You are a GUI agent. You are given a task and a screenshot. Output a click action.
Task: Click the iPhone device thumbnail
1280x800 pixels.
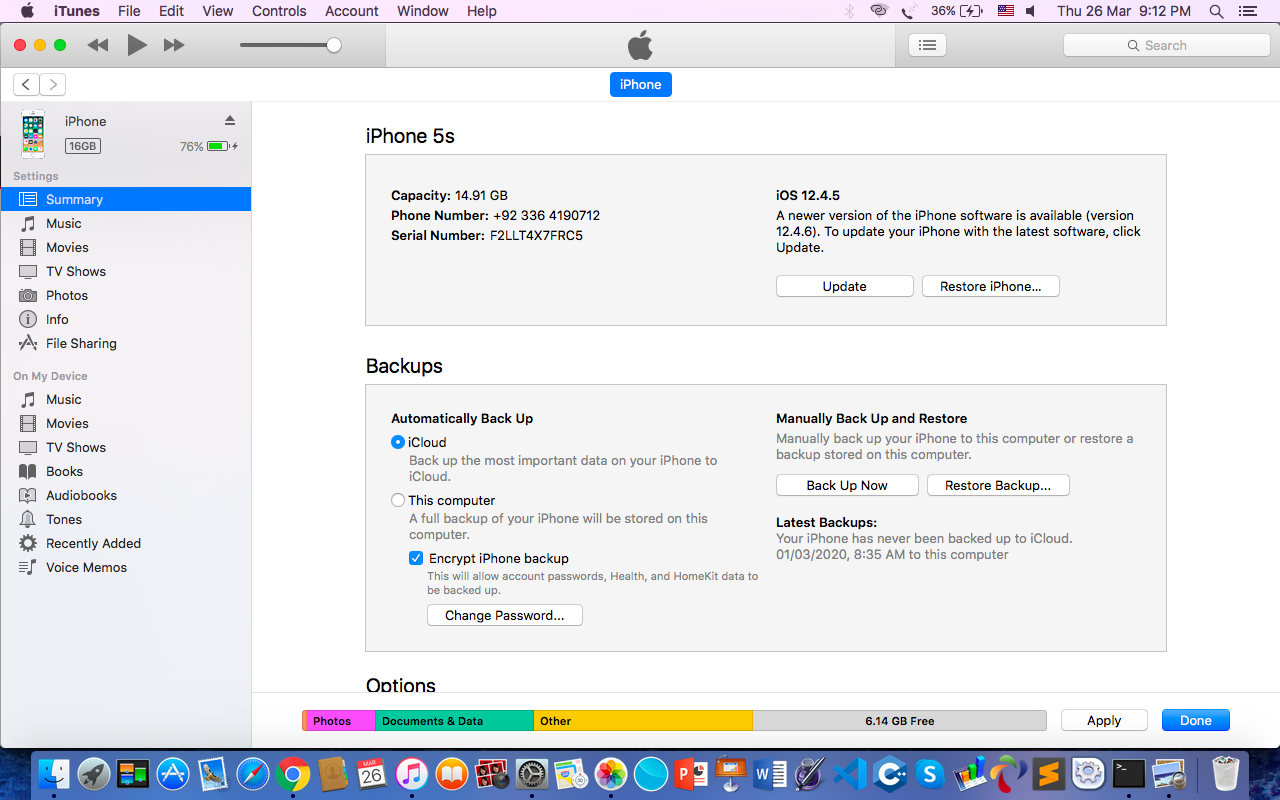coord(33,133)
